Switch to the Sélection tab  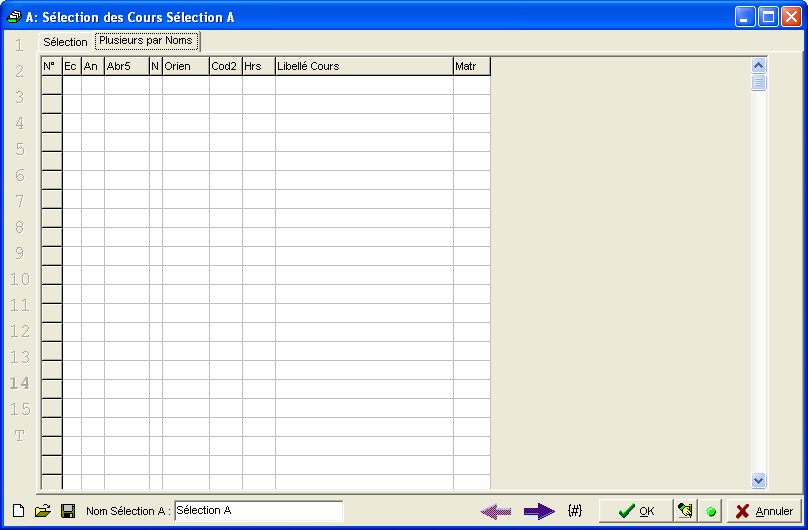pyautogui.click(x=65, y=42)
